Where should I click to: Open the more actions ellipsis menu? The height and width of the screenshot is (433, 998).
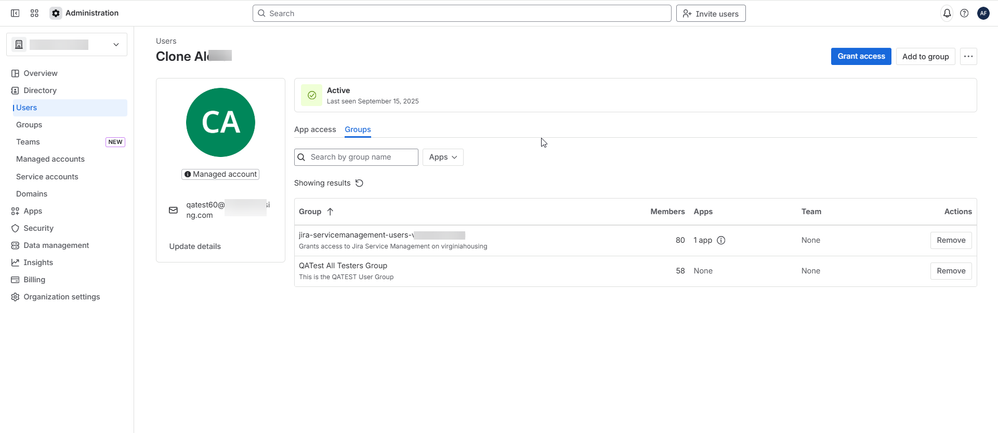[968, 56]
